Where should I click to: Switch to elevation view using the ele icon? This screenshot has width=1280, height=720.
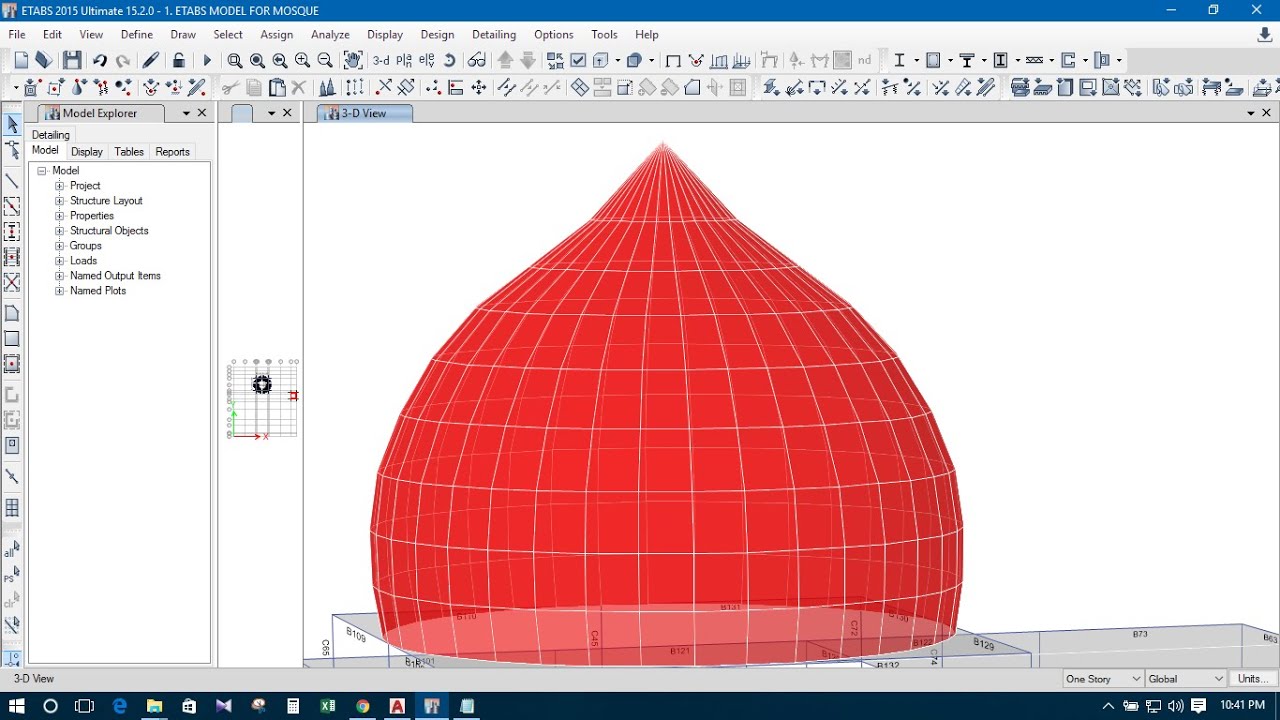pyautogui.click(x=428, y=60)
